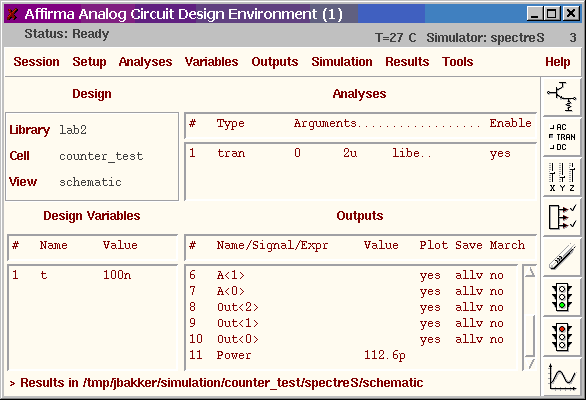Click the Status: Ready text

point(67,34)
